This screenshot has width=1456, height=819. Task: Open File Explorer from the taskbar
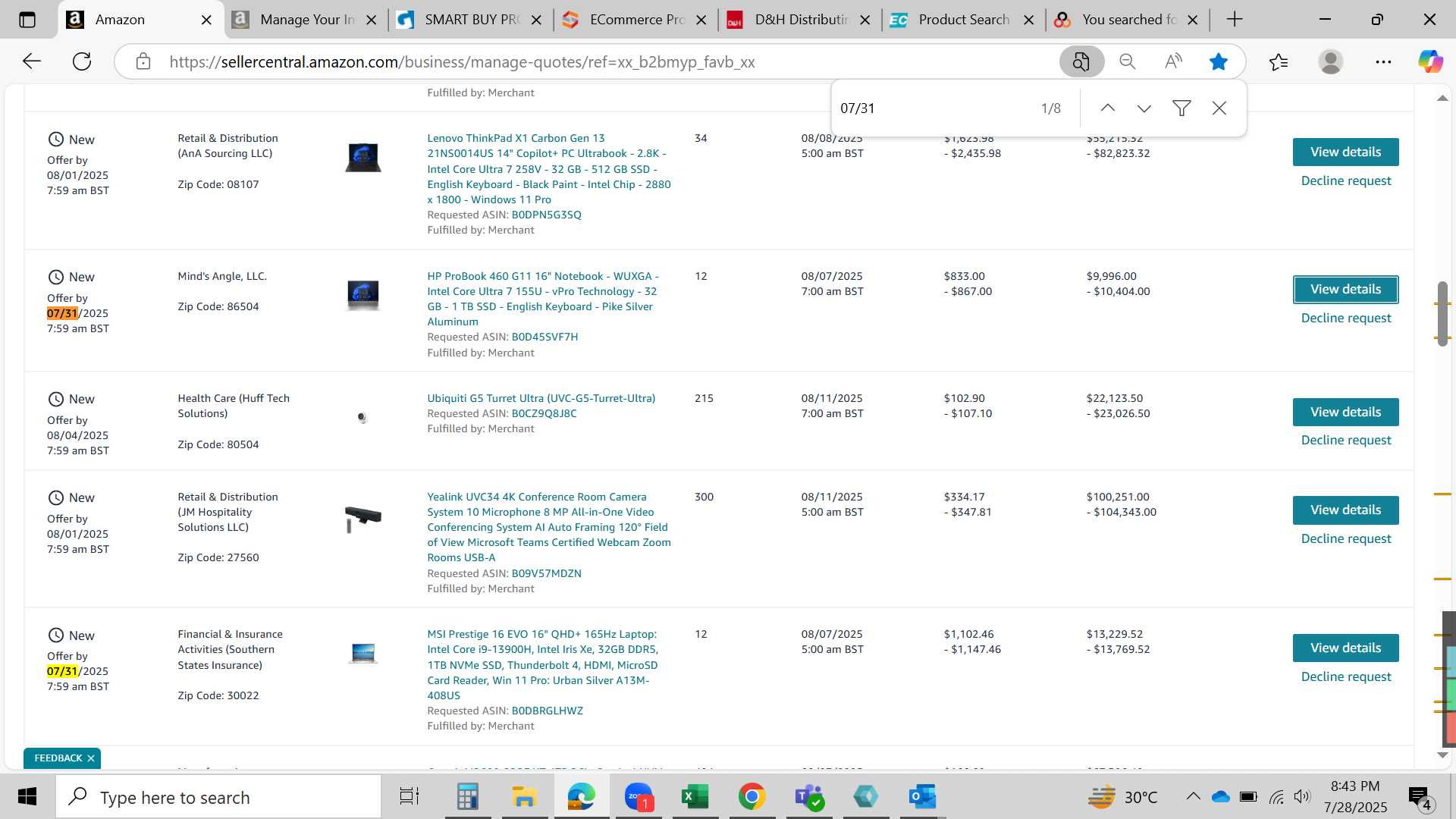click(x=524, y=796)
